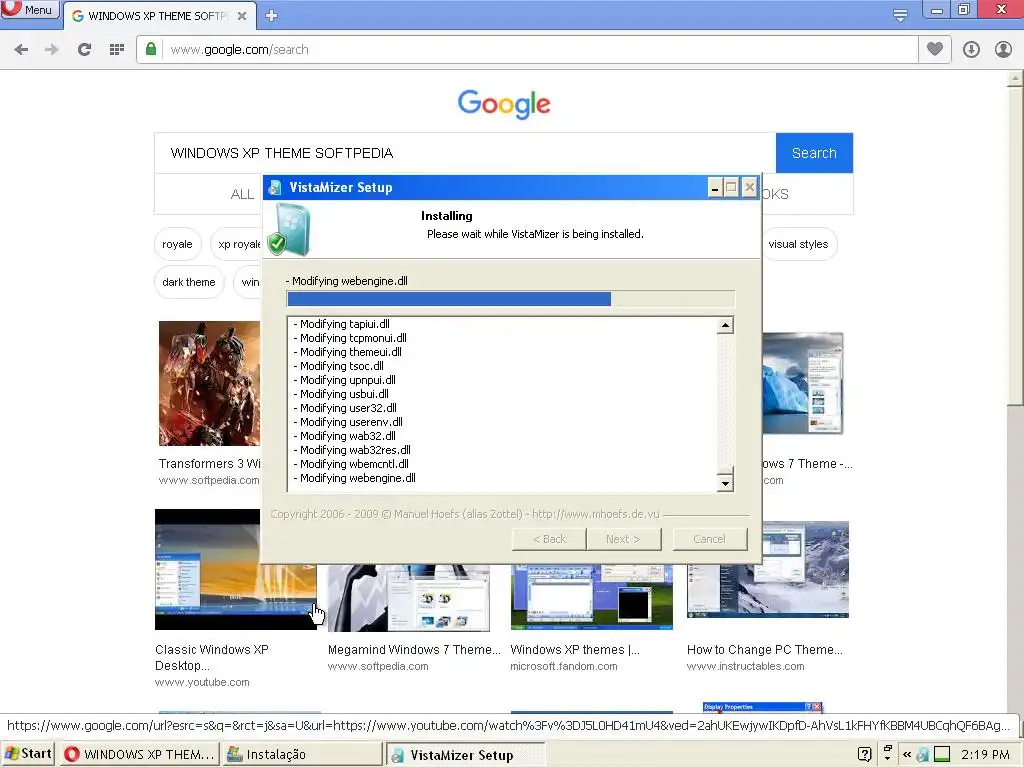The image size is (1024, 768).
Task: Minimize the VistaMizer Setup window
Action: pos(715,188)
